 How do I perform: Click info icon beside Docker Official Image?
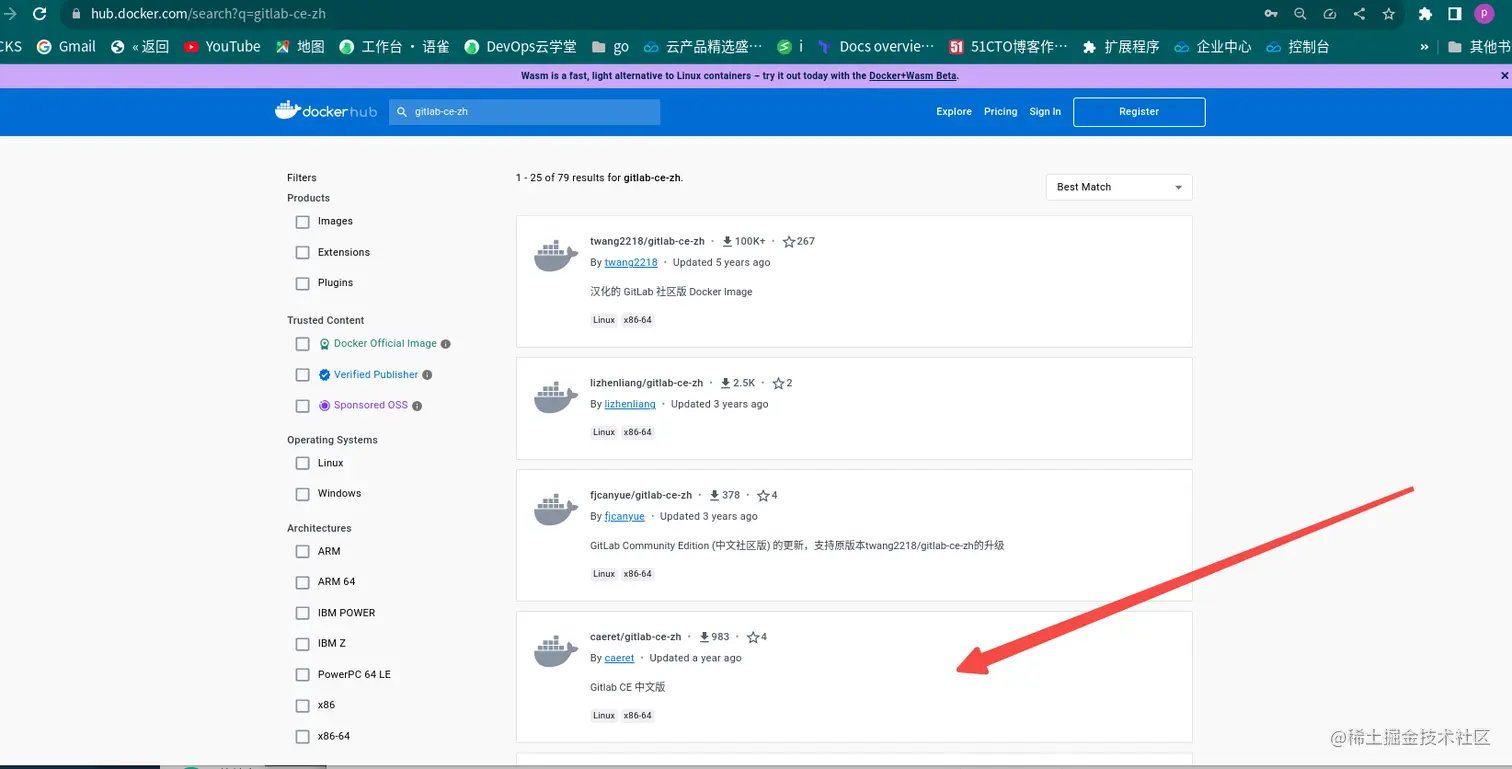click(446, 344)
